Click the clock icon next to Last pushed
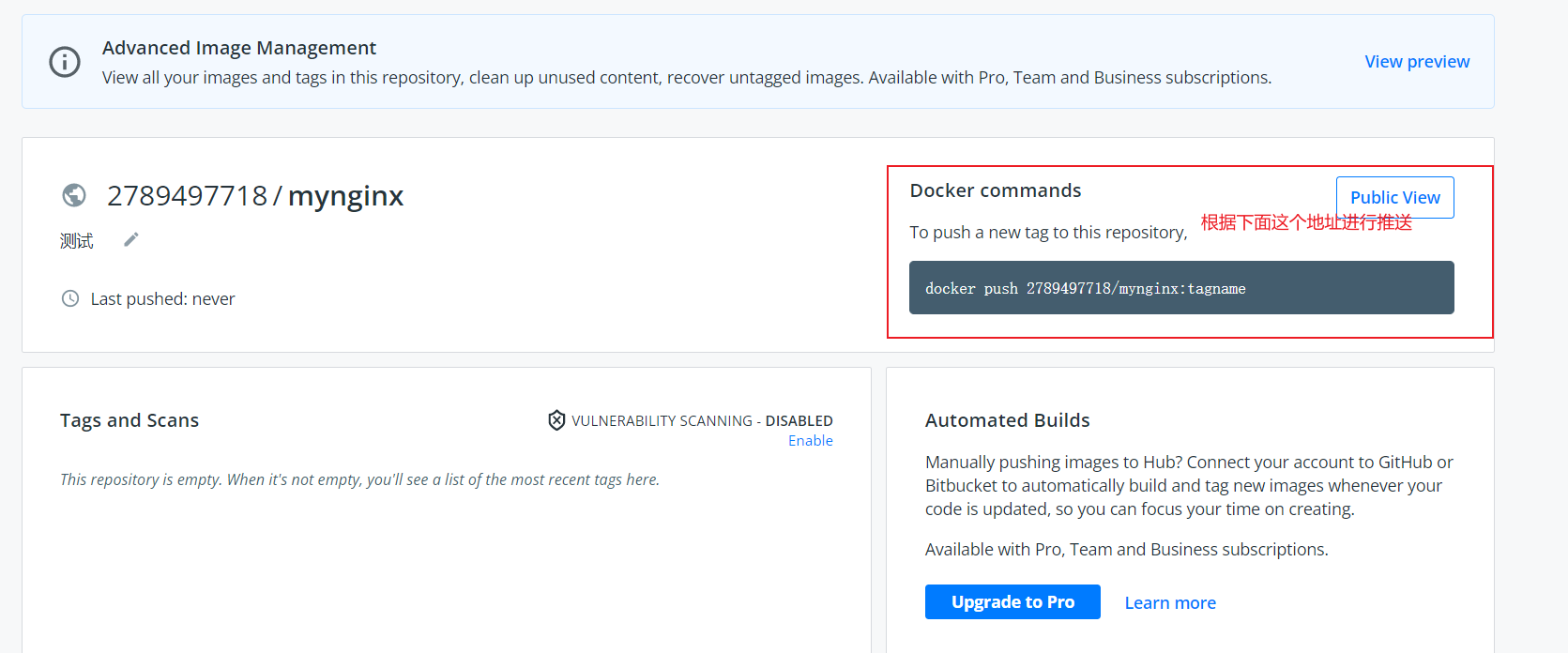The height and width of the screenshot is (653, 1568). click(70, 298)
